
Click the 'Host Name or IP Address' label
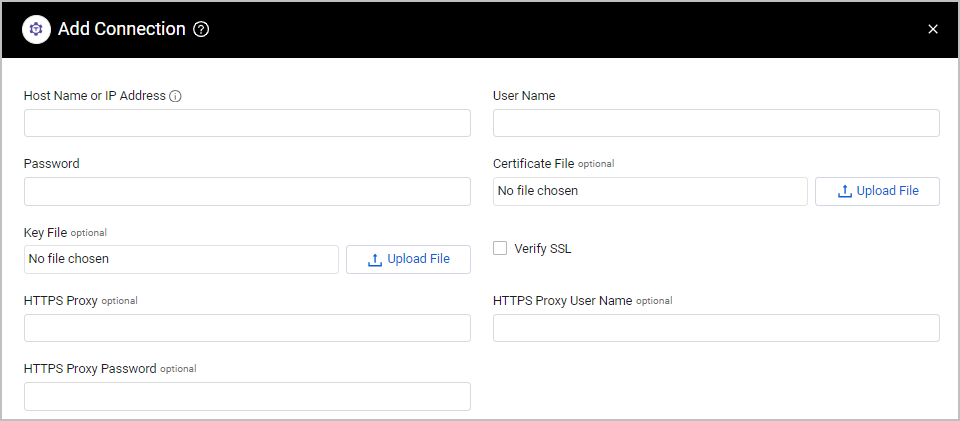94,95
